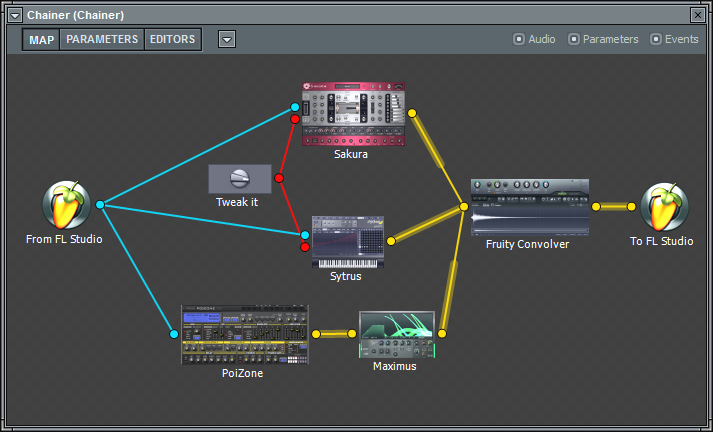
Task: Click the From FL Studio blue event output port
Action: 100,205
